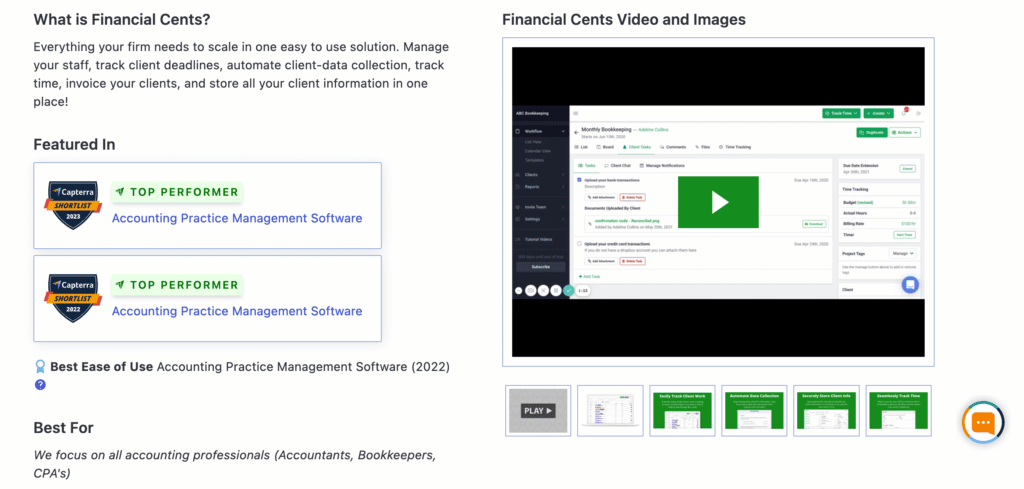1024x489 pixels.
Task: Click the Capterra Shortlist 2022 badge
Action: [x=72, y=298]
